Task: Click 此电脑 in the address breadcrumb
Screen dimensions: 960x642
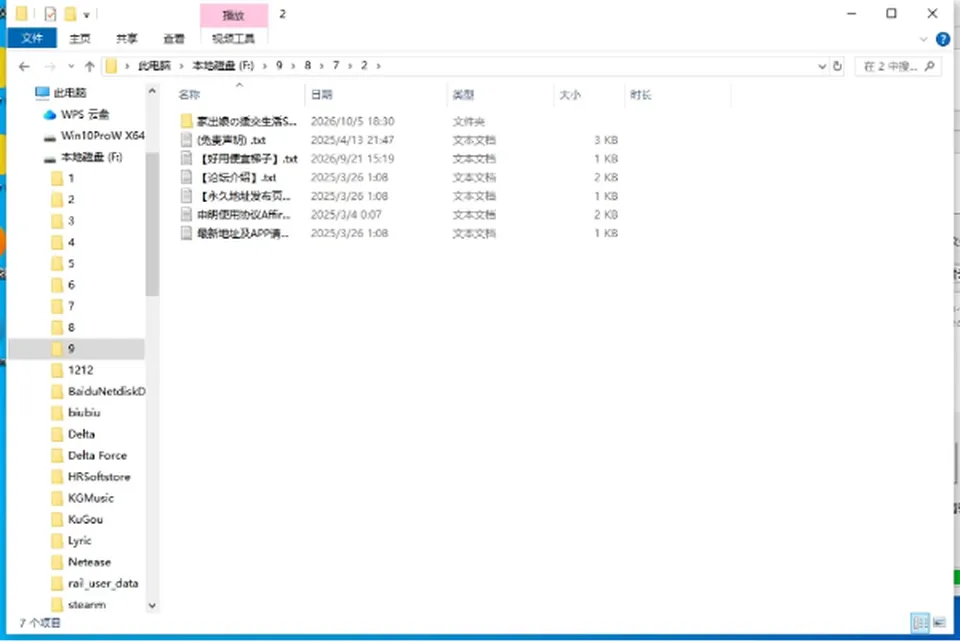Action: point(154,65)
